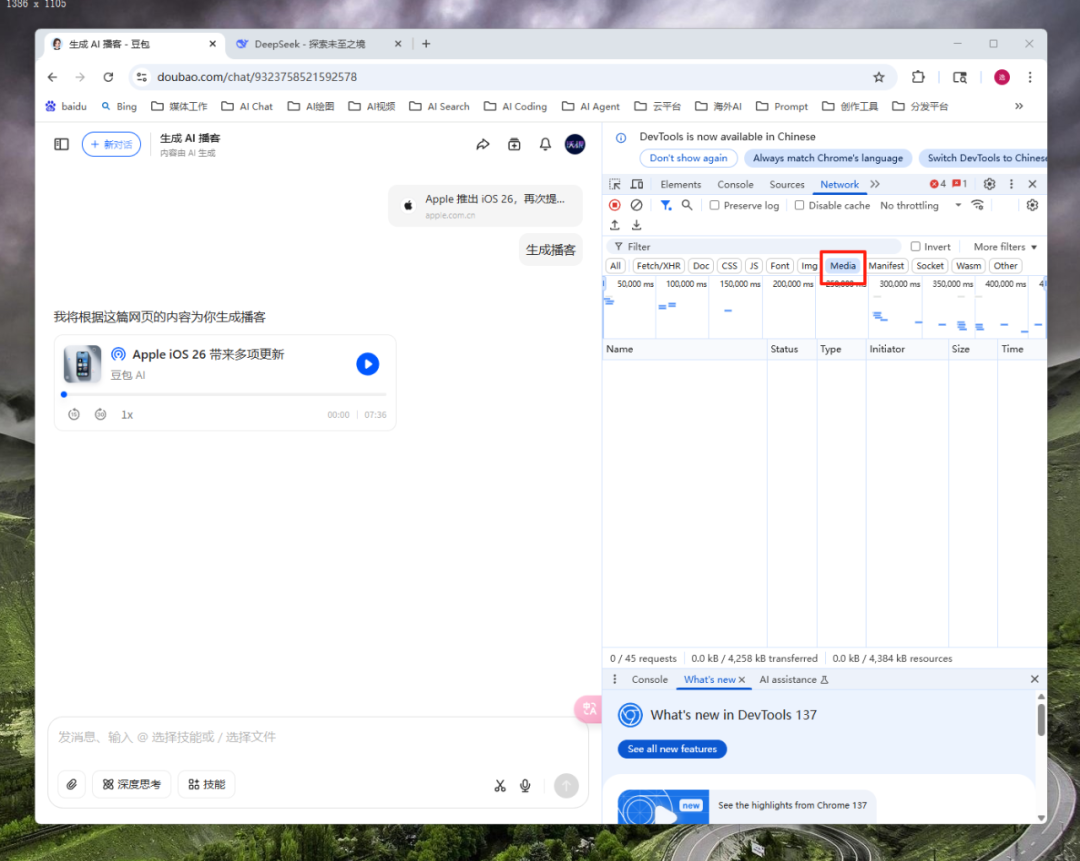Click the import HAR upload icon

tap(614, 225)
